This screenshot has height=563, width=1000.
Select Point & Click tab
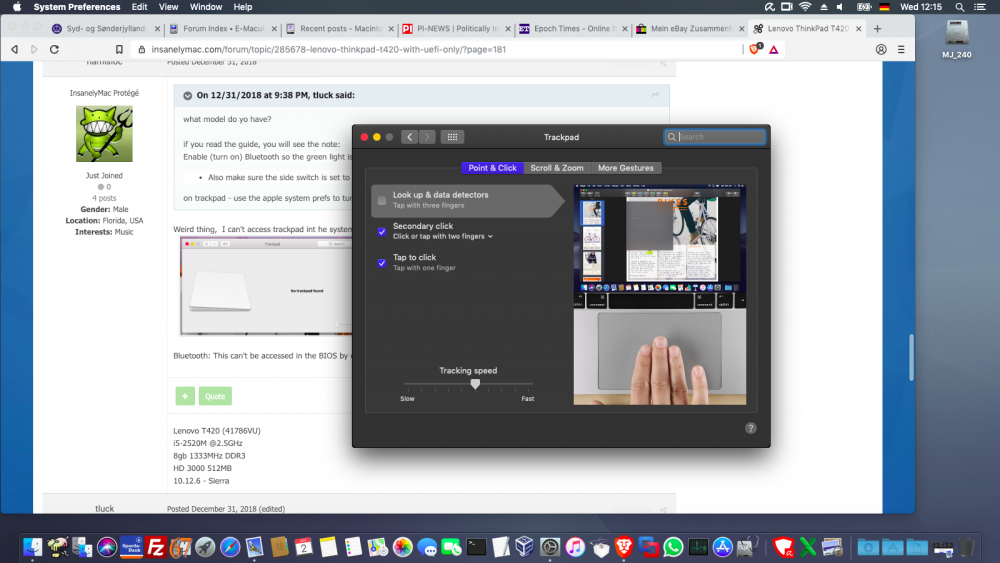click(x=492, y=168)
